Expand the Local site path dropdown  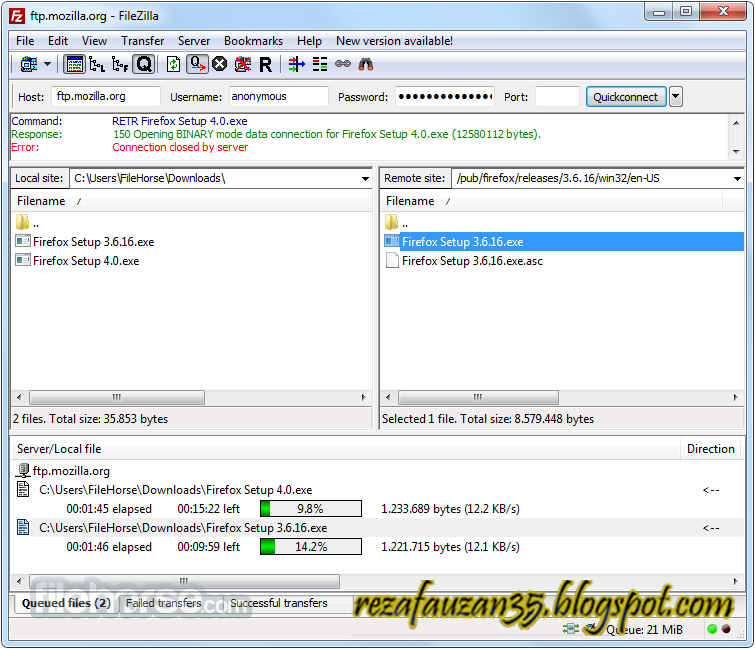tap(365, 179)
